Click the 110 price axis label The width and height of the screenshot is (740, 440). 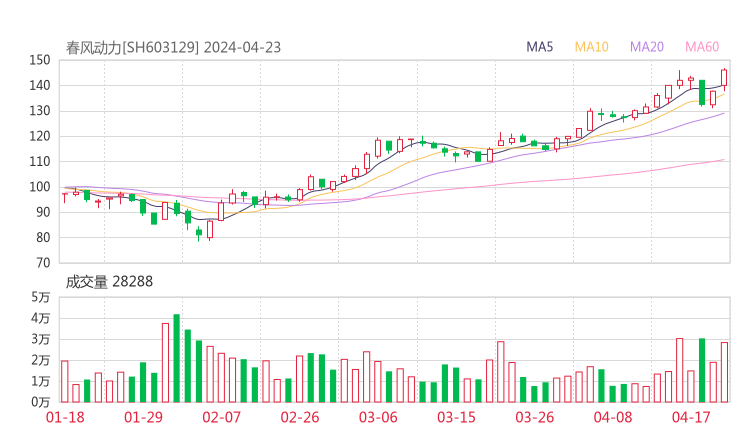point(40,162)
